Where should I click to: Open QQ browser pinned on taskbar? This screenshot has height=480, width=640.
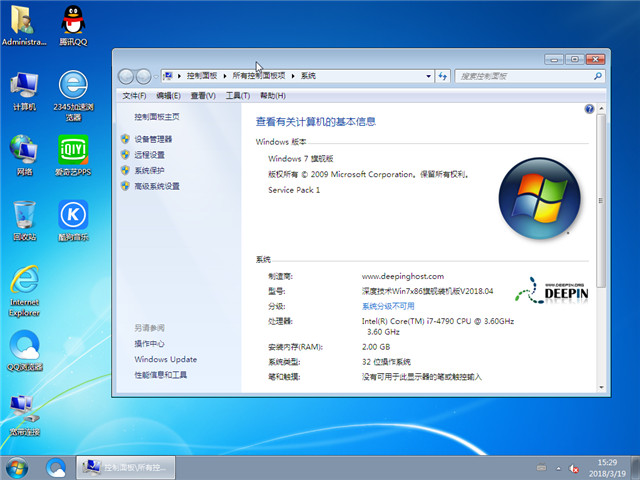56,468
